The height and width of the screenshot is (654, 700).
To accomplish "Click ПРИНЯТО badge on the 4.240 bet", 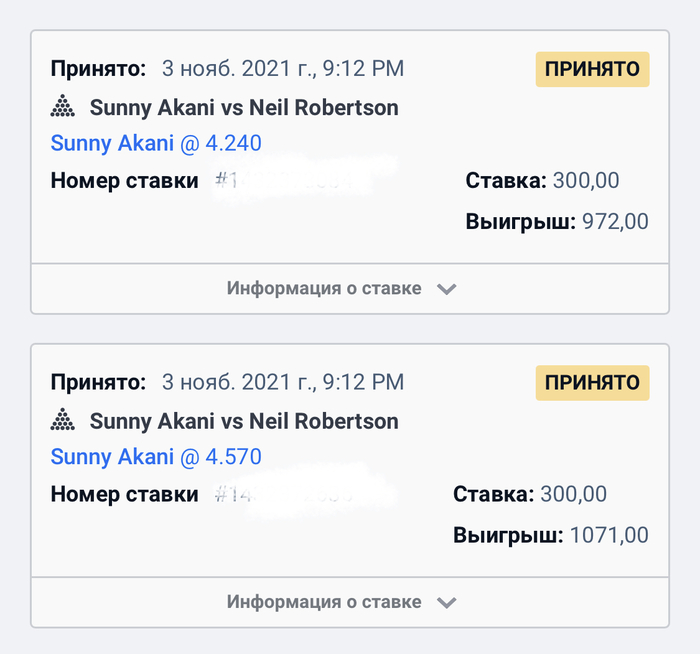I will click(593, 69).
